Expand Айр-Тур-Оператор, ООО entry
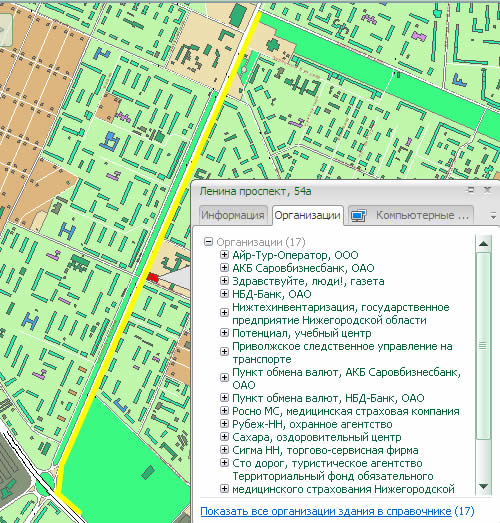This screenshot has height=523, width=500. tap(224, 255)
